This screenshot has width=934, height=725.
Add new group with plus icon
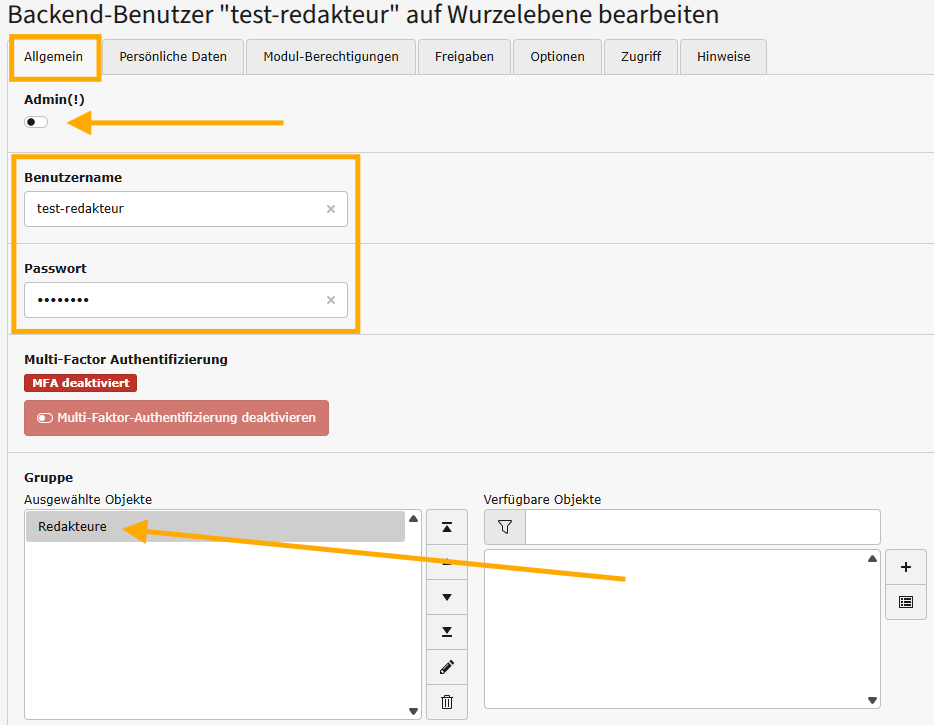[906, 567]
